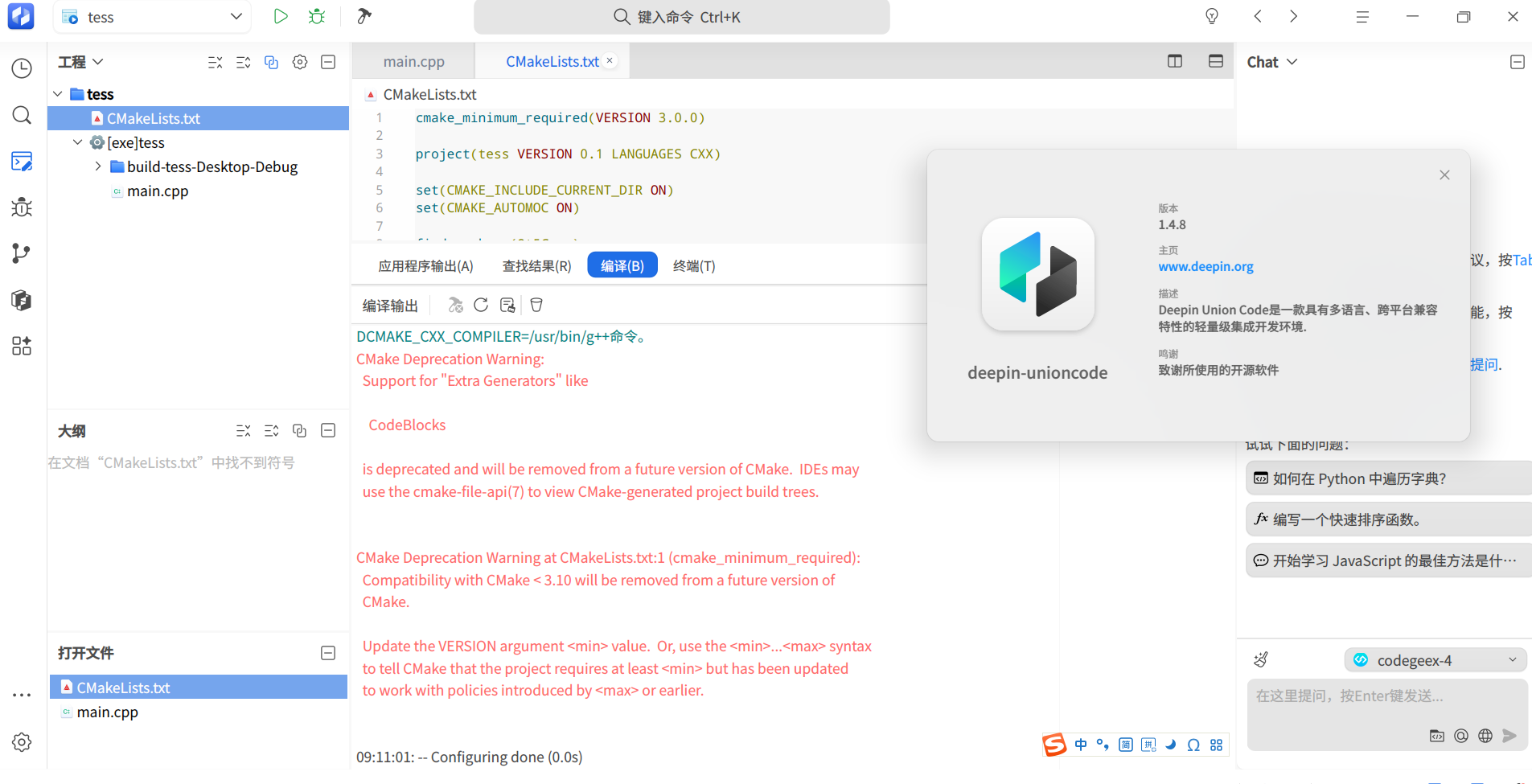The image size is (1532, 784).
Task: Select the codegeex-4 model dropdown
Action: pos(1435,660)
